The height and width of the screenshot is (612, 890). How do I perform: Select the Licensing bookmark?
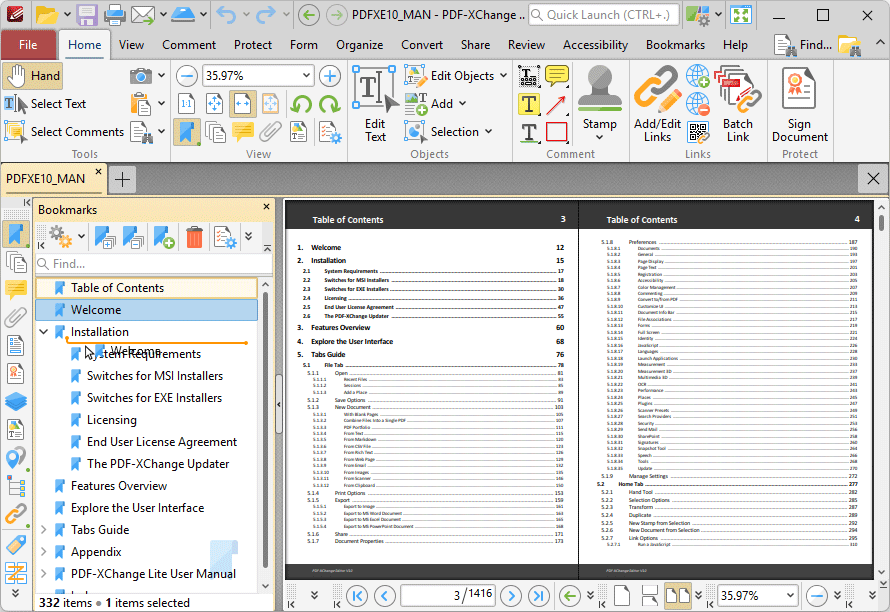[x=112, y=420]
